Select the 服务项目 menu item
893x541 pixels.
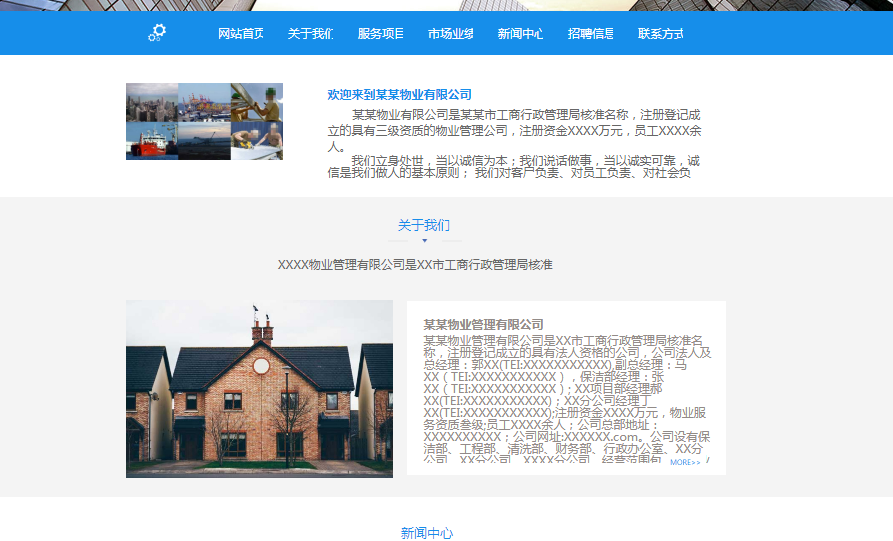pyautogui.click(x=381, y=34)
